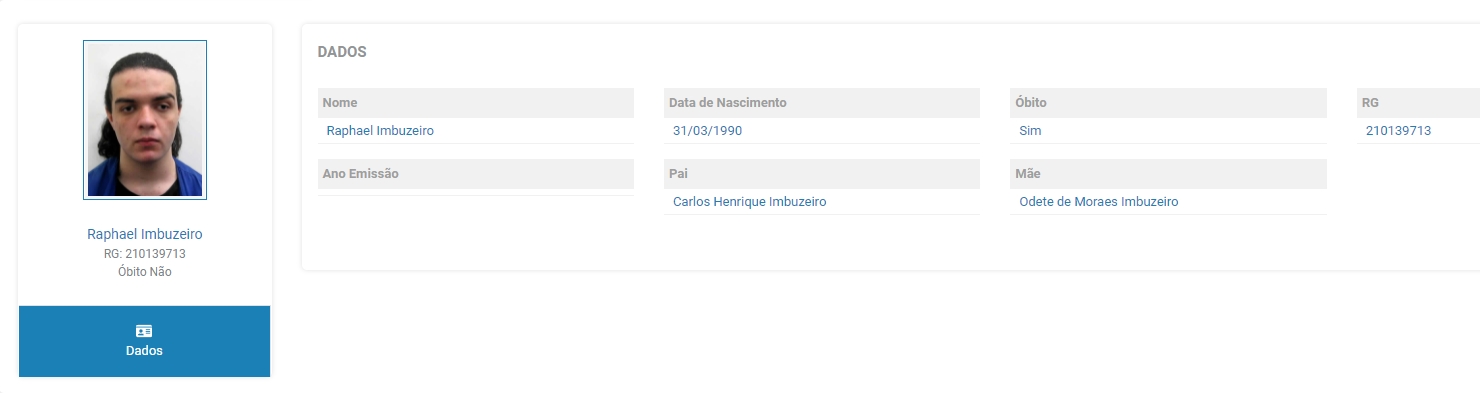Click the father's name Carlos Henrique Imbuzeiro
Image resolution: width=1480 pixels, height=393 pixels.
tap(750, 202)
